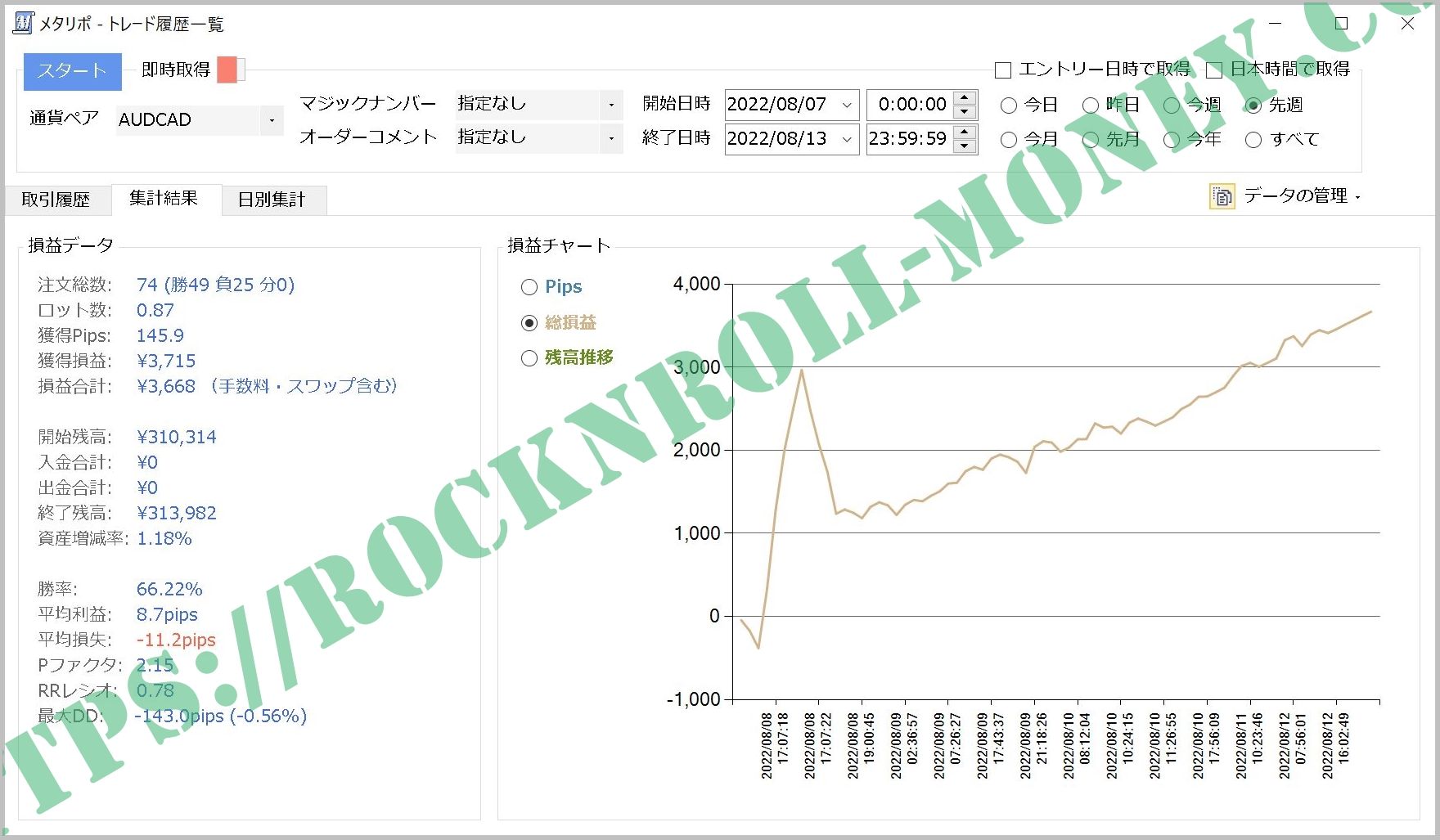Open the オーダーコメント dropdown
This screenshot has width=1440, height=840.
[610, 138]
